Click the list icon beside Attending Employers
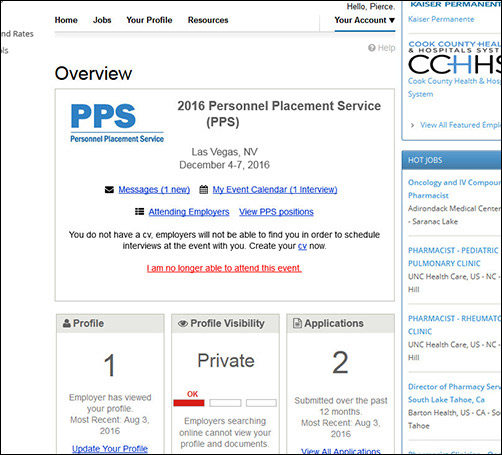Viewport: 502px width, 455px height. point(139,212)
